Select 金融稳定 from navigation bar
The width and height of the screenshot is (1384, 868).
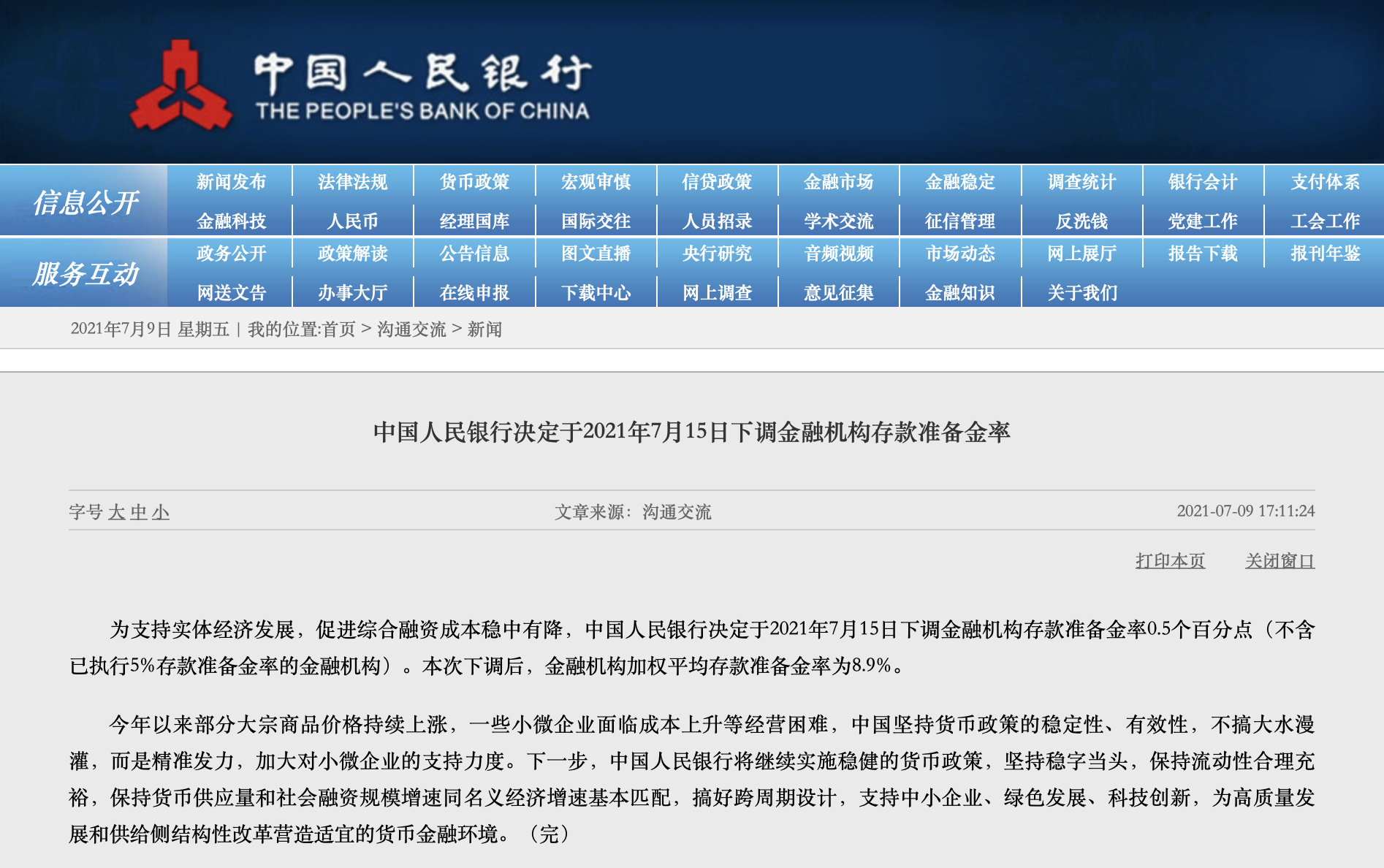click(959, 182)
